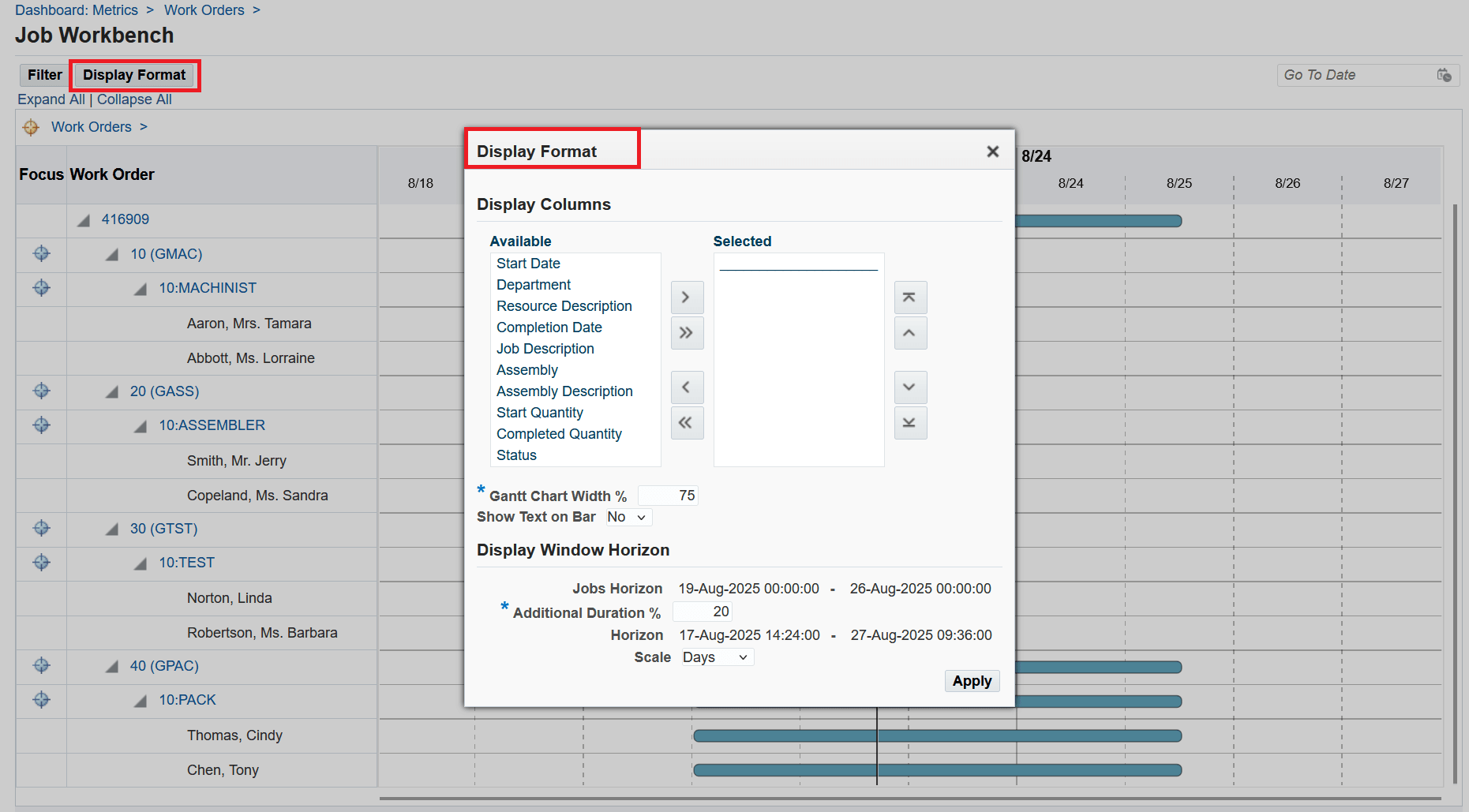Image resolution: width=1469 pixels, height=812 pixels.
Task: Expand the 30 (GTST) department node
Action: coord(111,529)
